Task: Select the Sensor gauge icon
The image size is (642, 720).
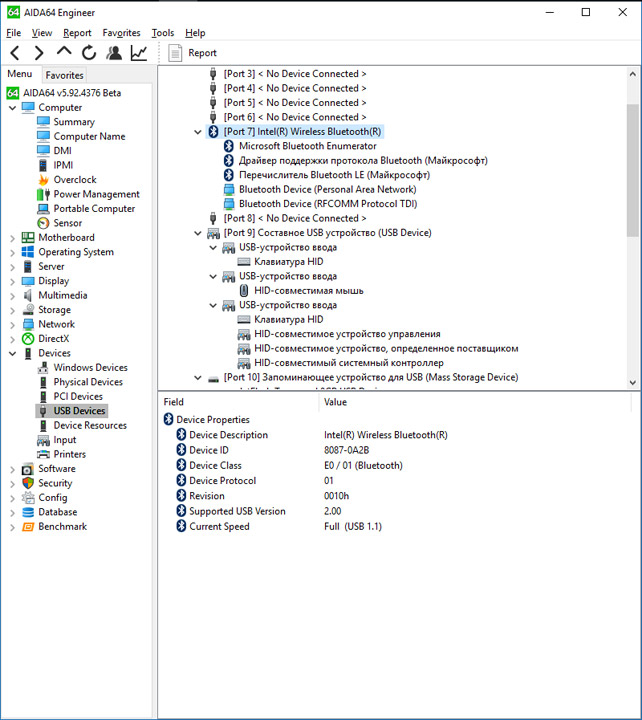Action: (x=43, y=223)
